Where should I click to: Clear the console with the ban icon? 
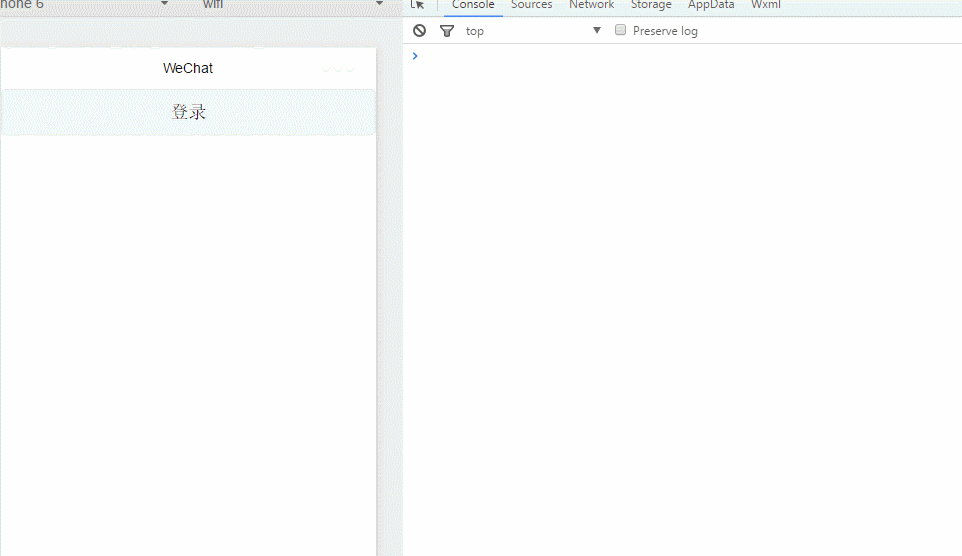coord(420,31)
